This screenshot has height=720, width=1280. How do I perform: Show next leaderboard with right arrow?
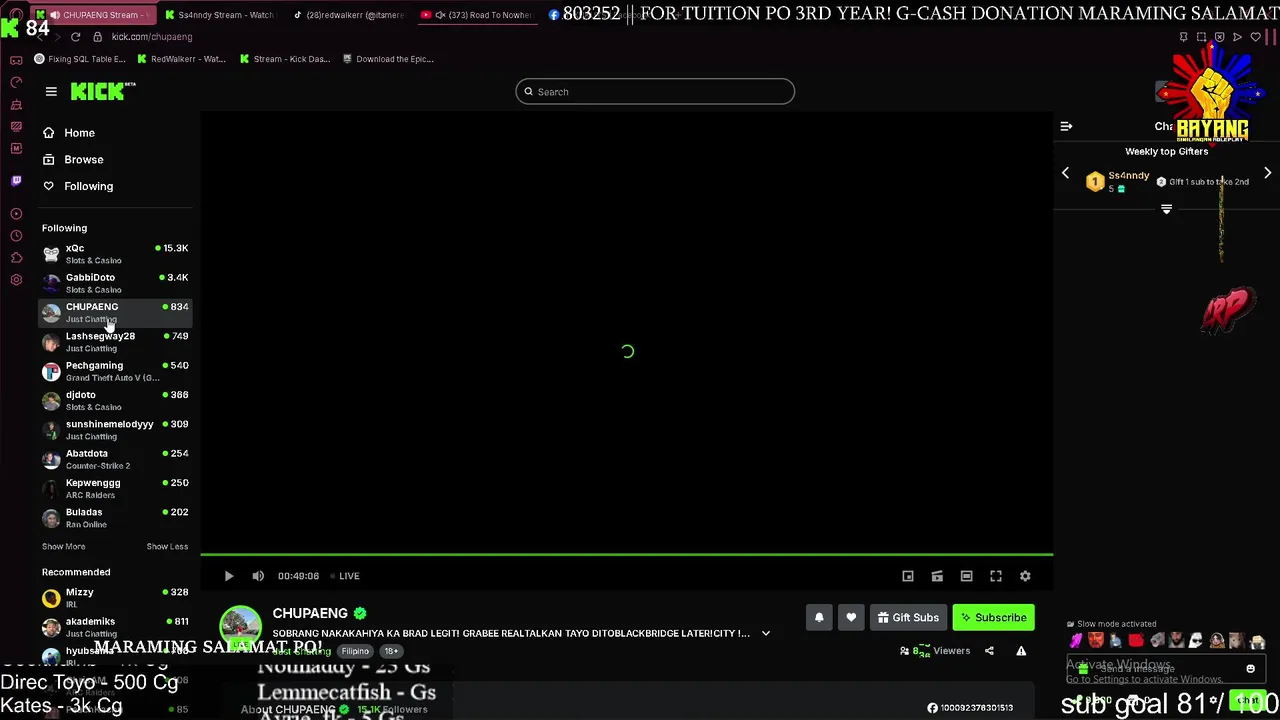1267,173
